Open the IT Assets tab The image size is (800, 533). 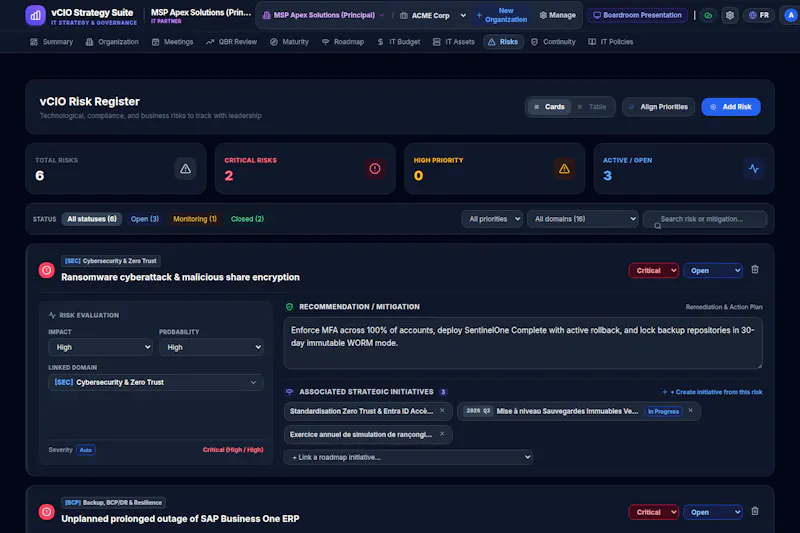point(454,42)
